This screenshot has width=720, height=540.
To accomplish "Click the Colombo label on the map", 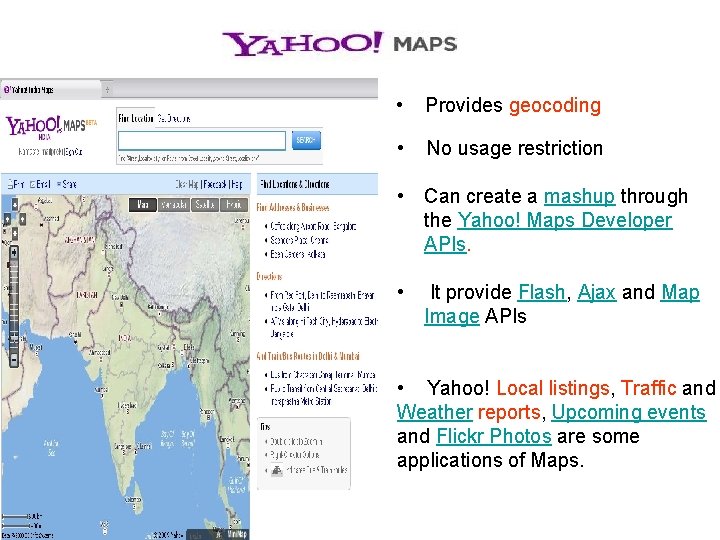I will [133, 499].
